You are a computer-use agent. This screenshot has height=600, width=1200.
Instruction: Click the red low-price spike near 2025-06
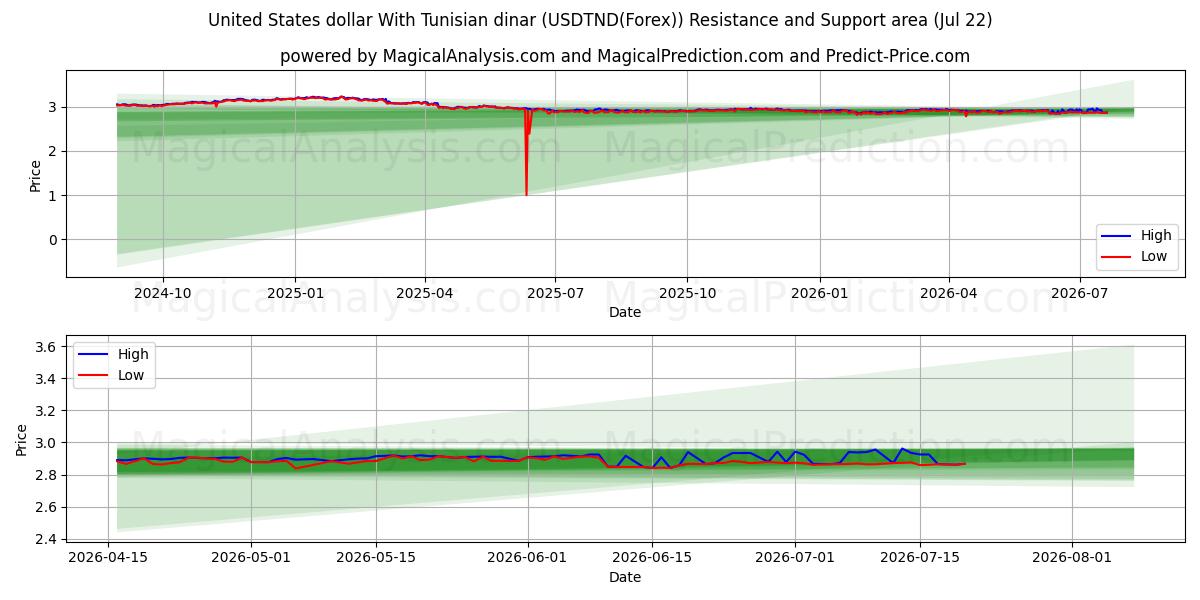pos(526,150)
